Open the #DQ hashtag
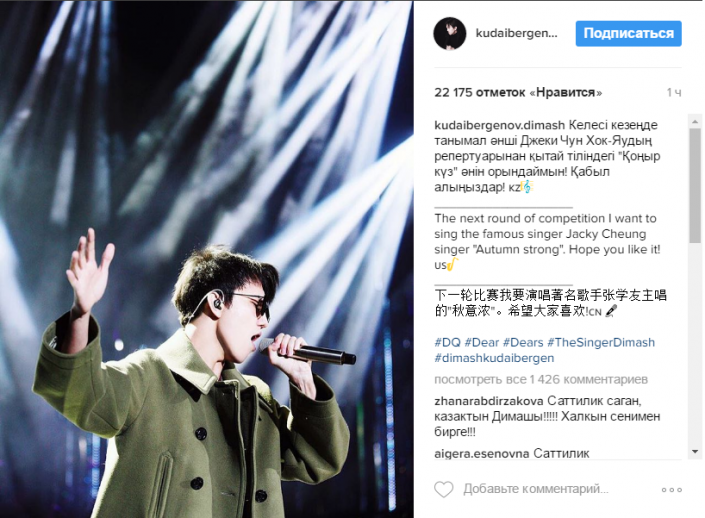705x518 pixels. coord(447,342)
